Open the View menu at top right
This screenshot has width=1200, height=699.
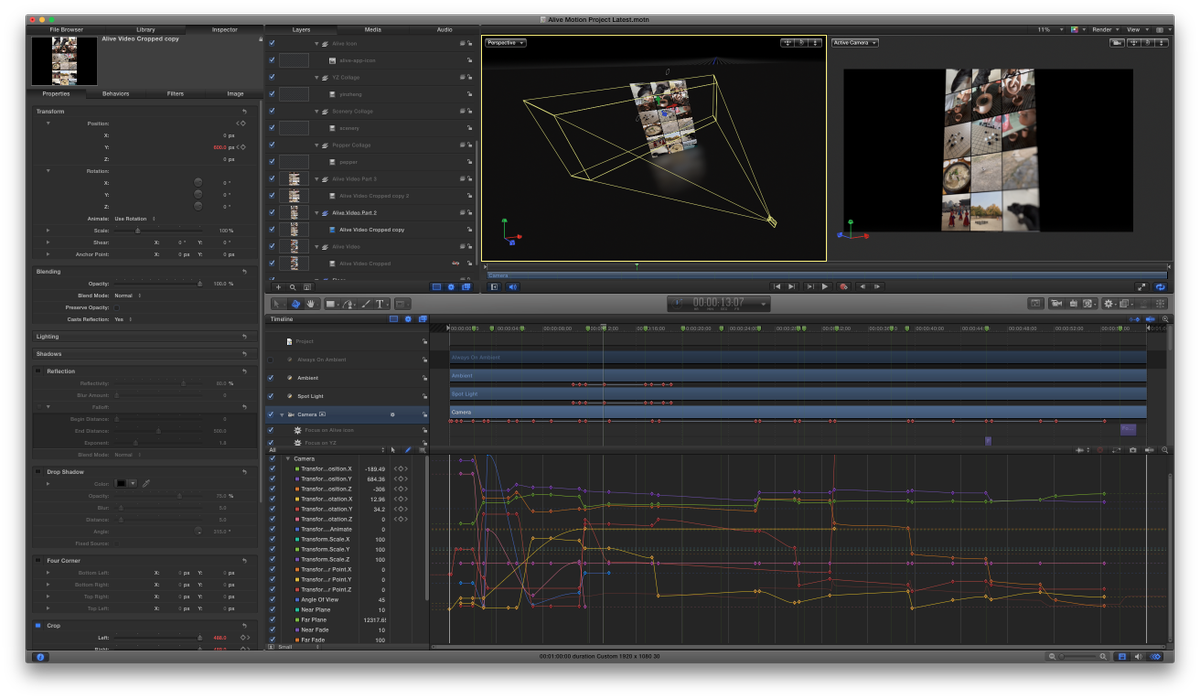[1136, 30]
